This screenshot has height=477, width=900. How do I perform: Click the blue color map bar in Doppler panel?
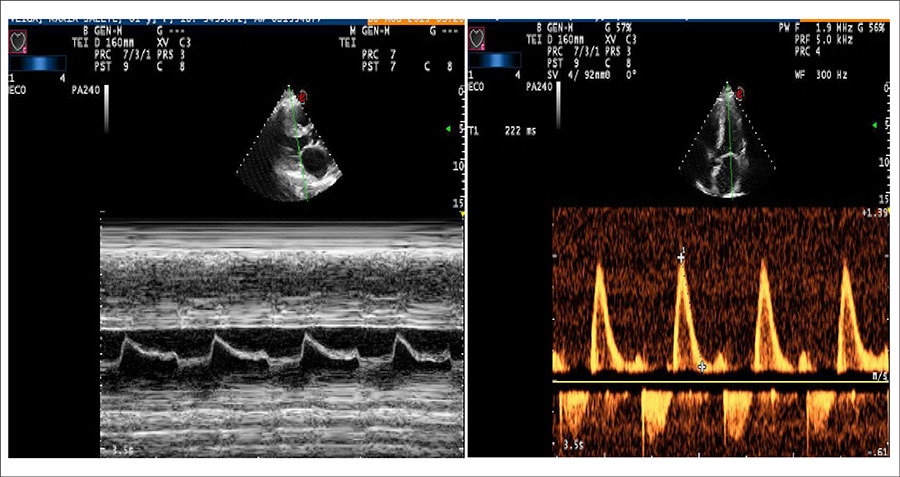click(496, 60)
